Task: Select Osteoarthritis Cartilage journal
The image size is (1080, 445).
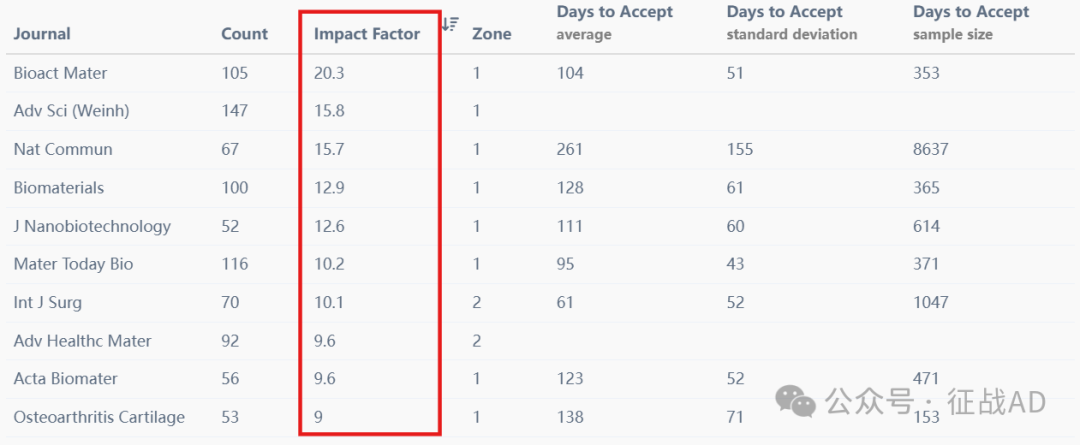Action: click(99, 417)
